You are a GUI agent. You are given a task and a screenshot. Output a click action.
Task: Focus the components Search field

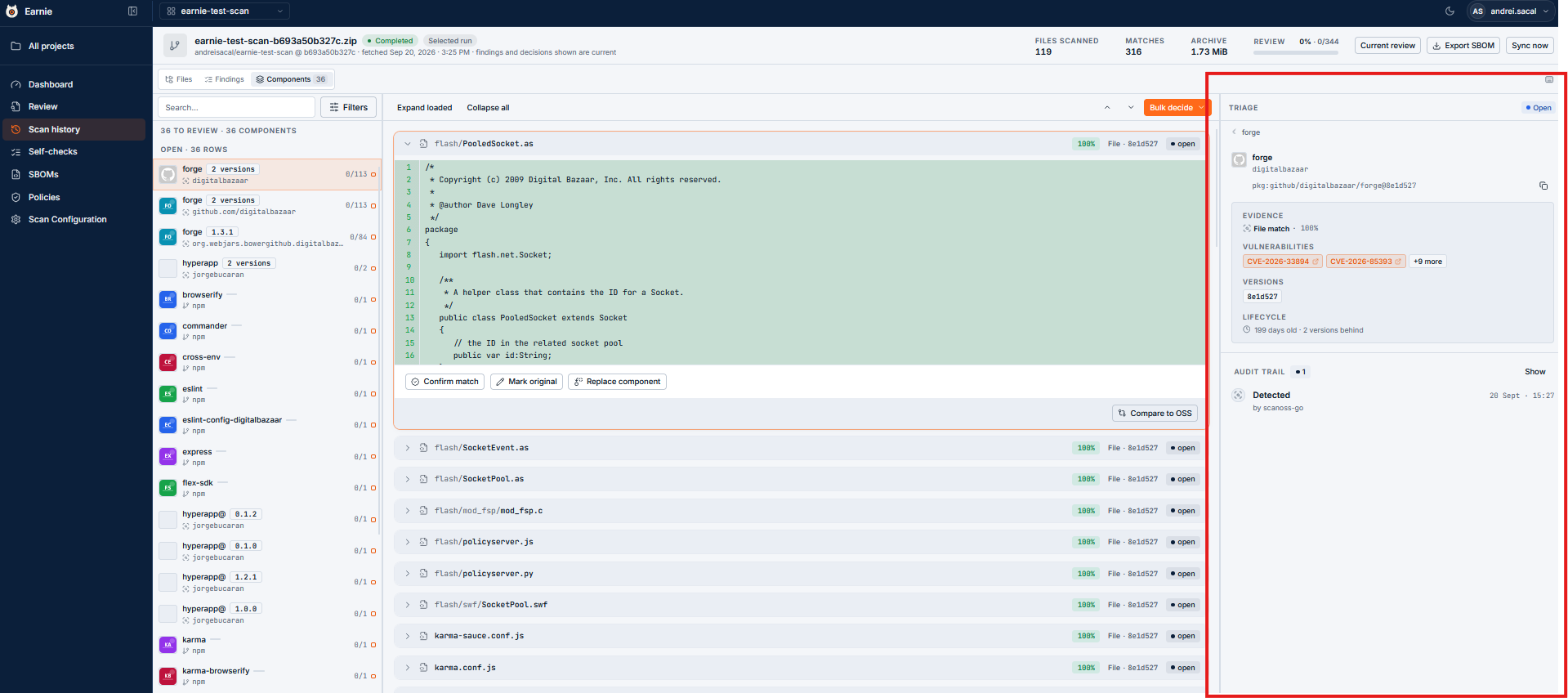(236, 107)
